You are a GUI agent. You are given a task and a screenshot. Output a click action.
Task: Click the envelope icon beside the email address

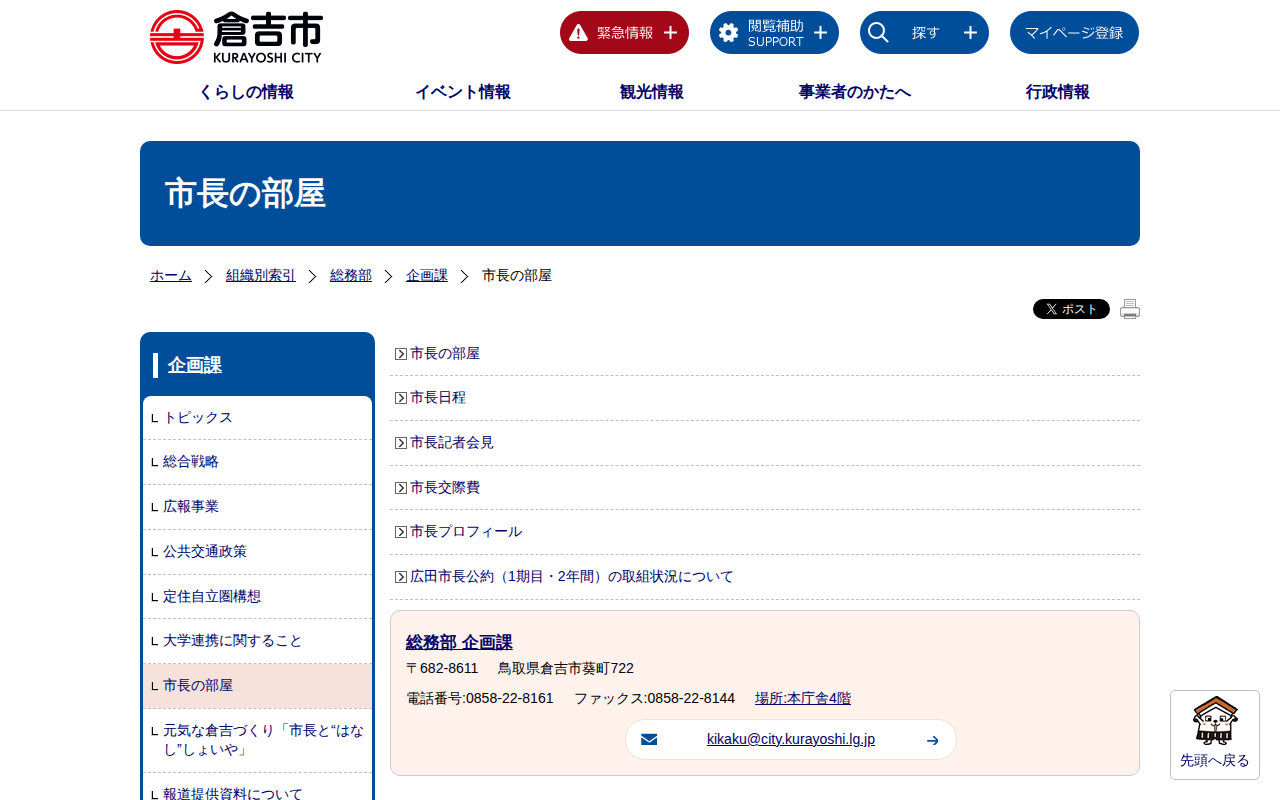649,740
